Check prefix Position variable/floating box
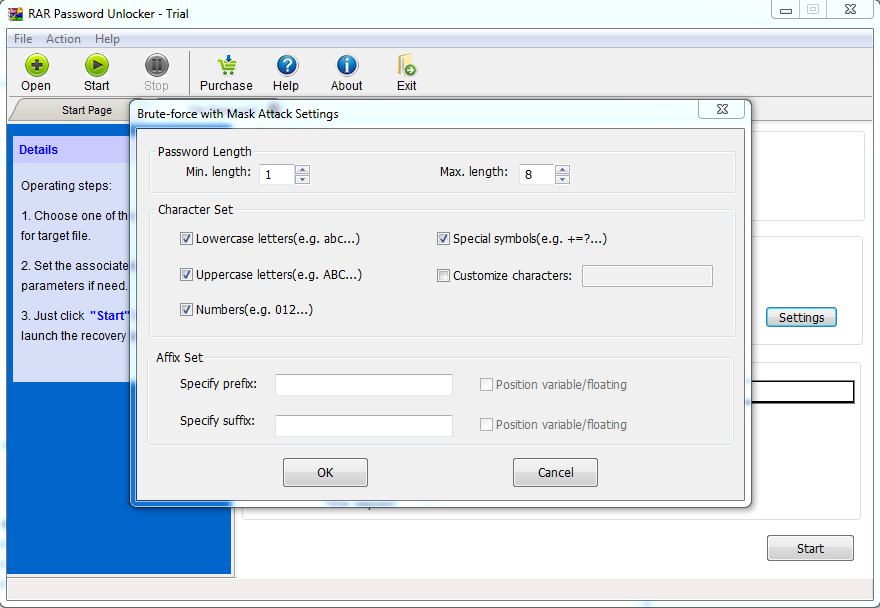 486,385
